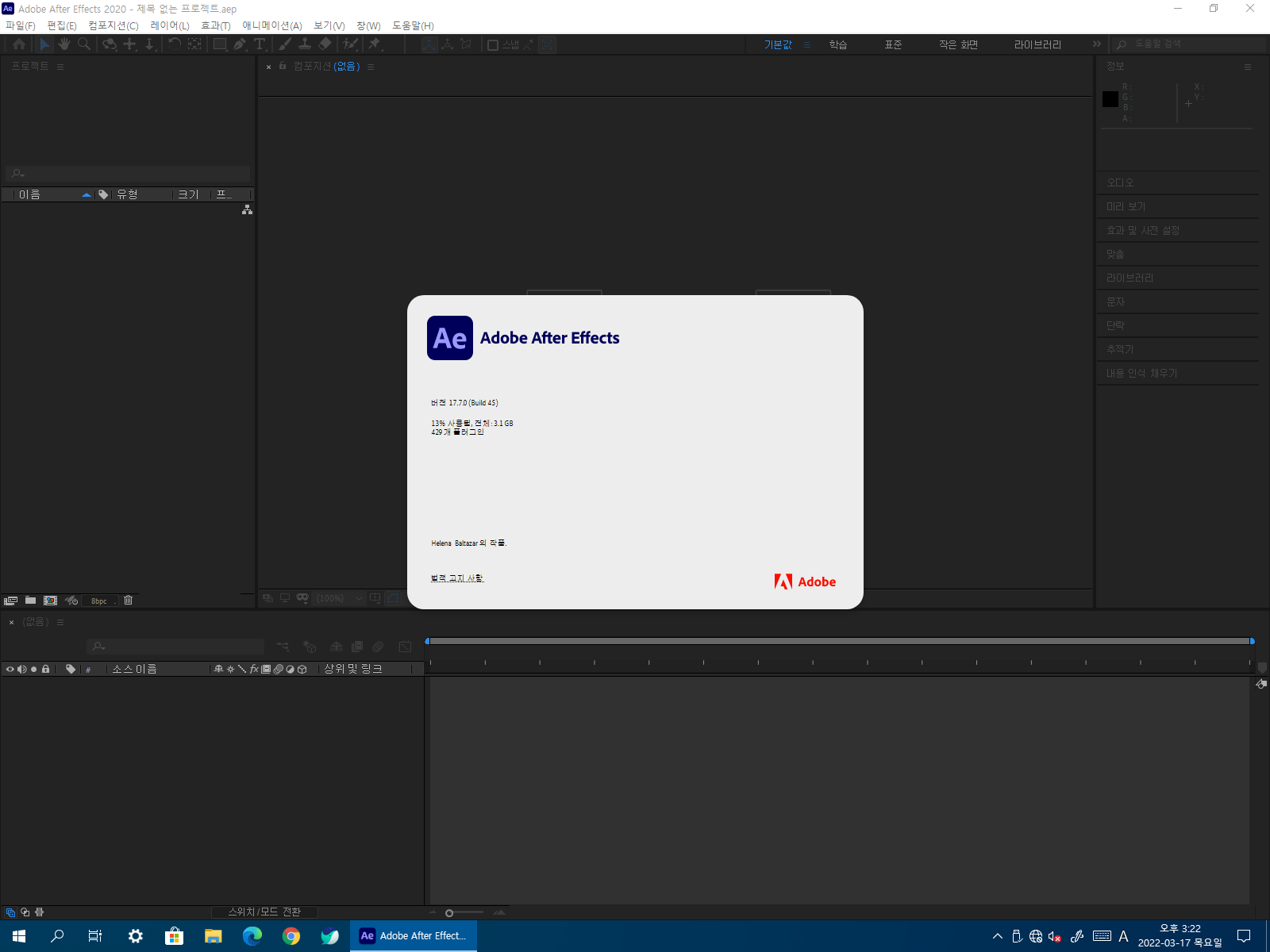1270x952 pixels.
Task: Select the Puppet Pin tool
Action: click(375, 44)
